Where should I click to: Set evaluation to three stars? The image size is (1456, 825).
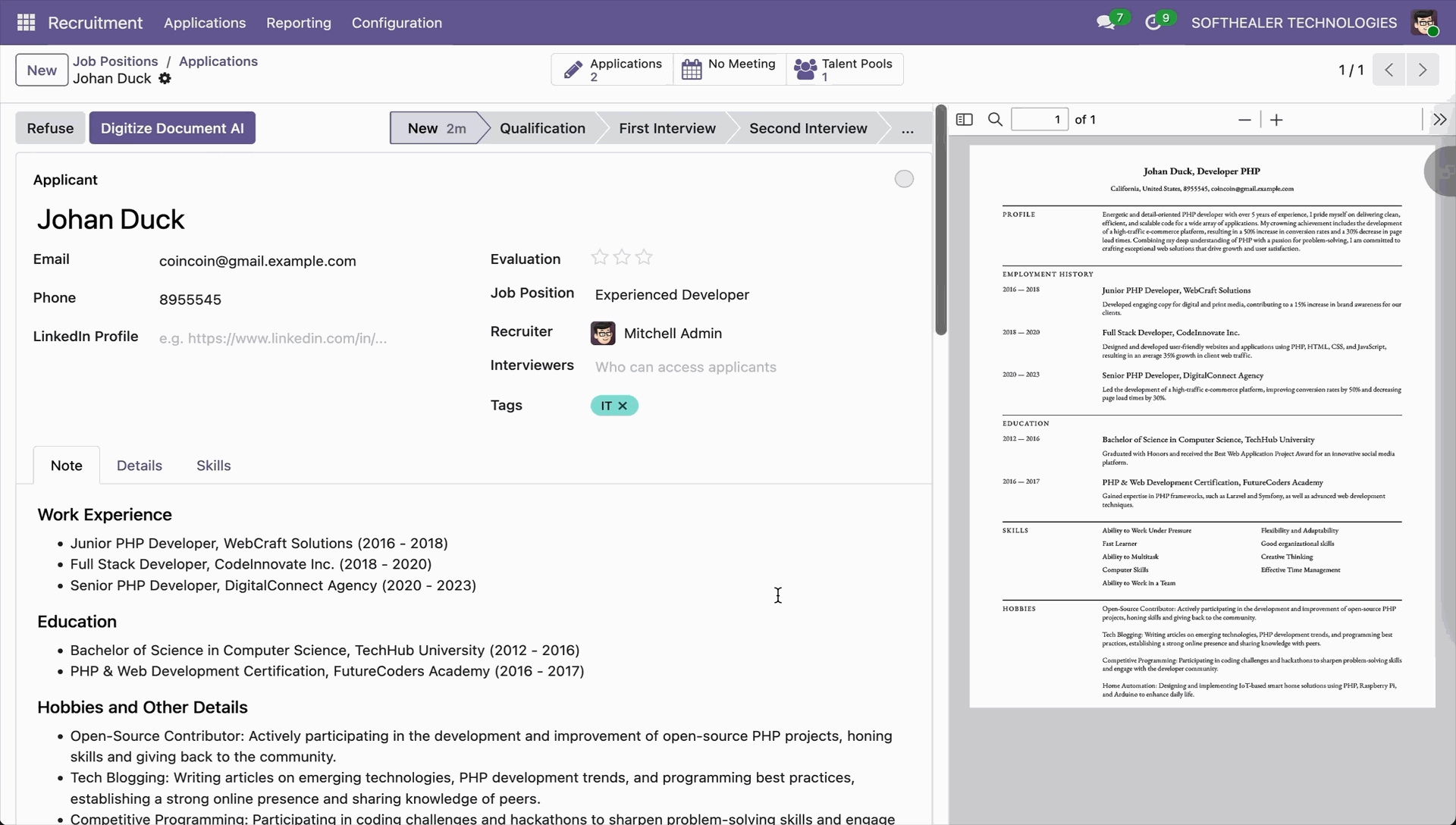[644, 258]
